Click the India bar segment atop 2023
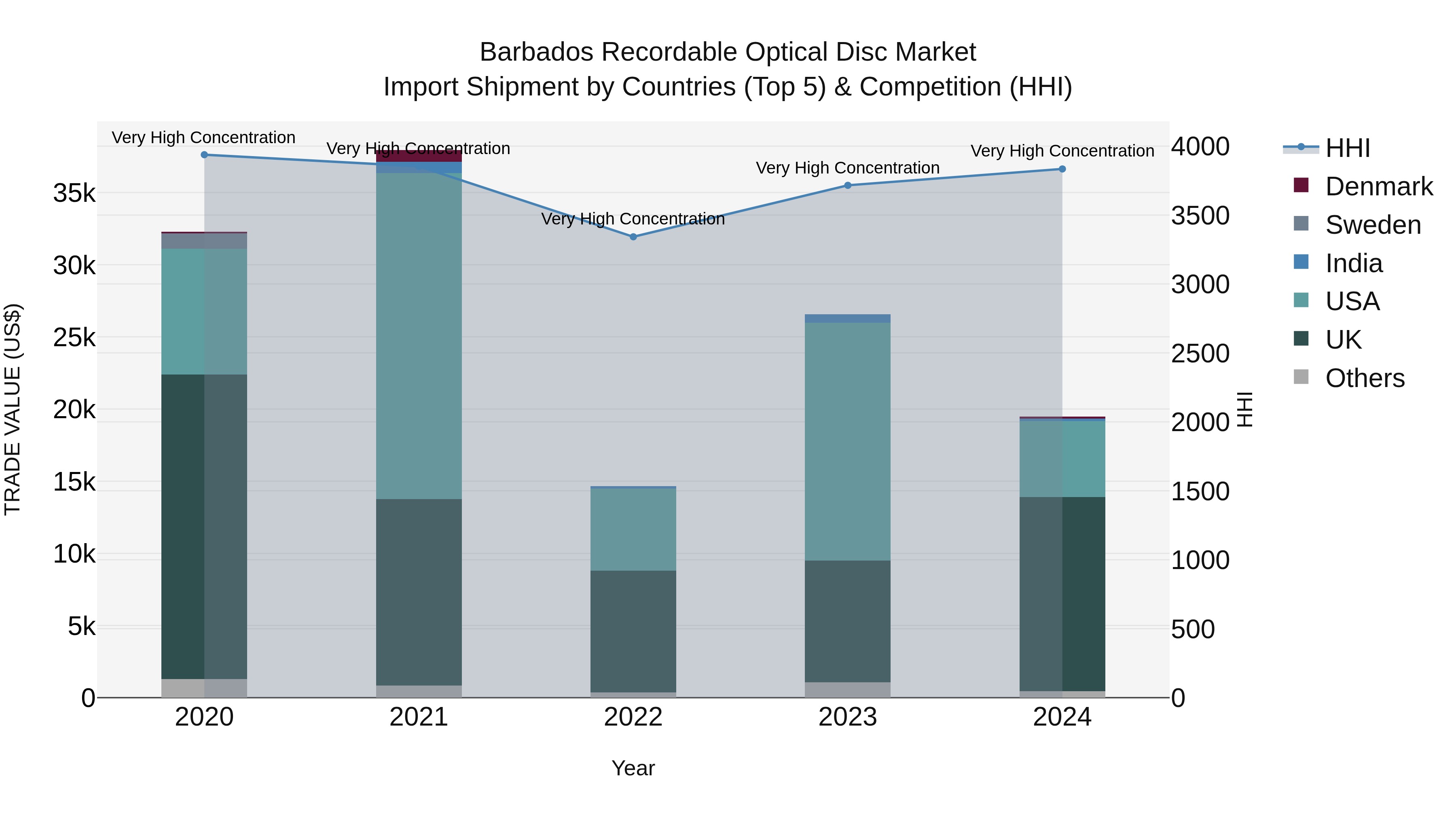This screenshot has width=1456, height=819. pos(848,319)
